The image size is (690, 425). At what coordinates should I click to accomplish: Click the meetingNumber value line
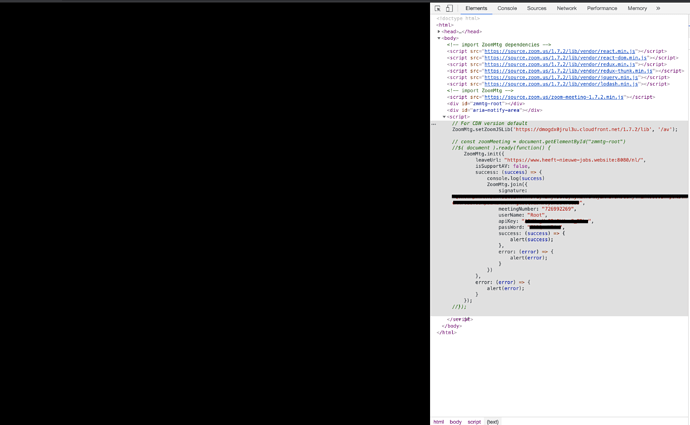point(537,209)
